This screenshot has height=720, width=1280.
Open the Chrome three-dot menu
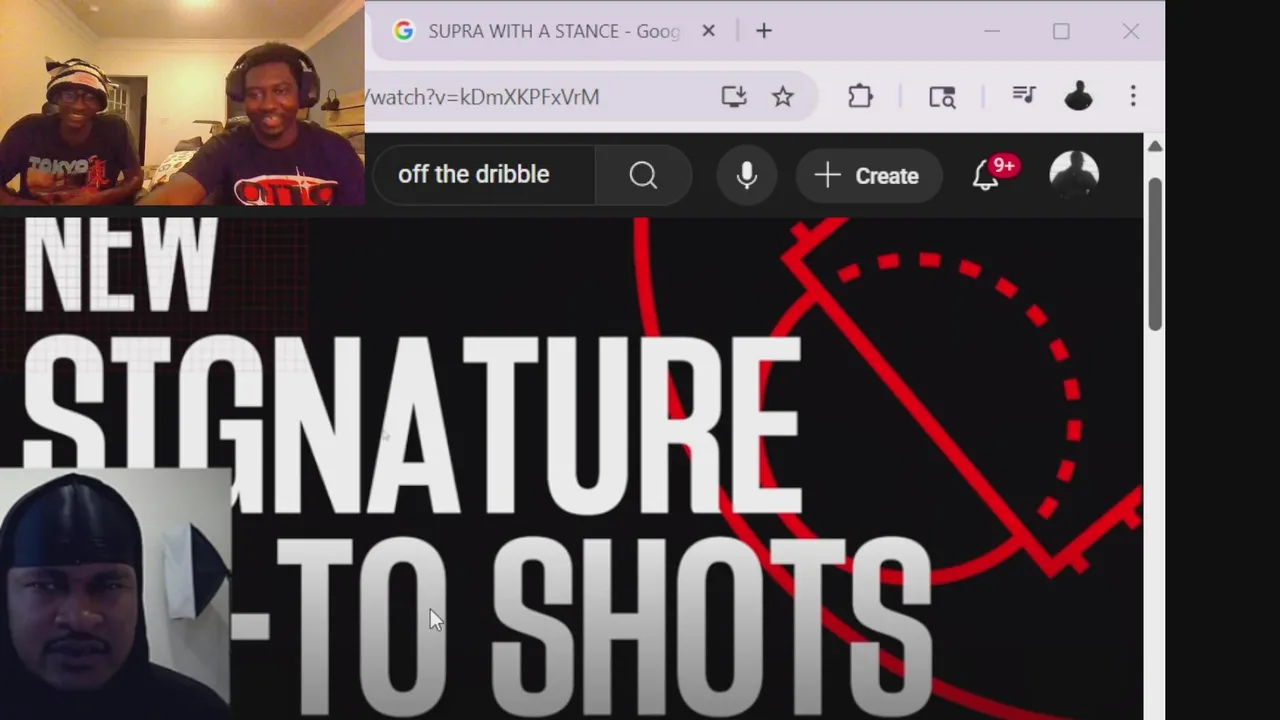pos(1133,96)
